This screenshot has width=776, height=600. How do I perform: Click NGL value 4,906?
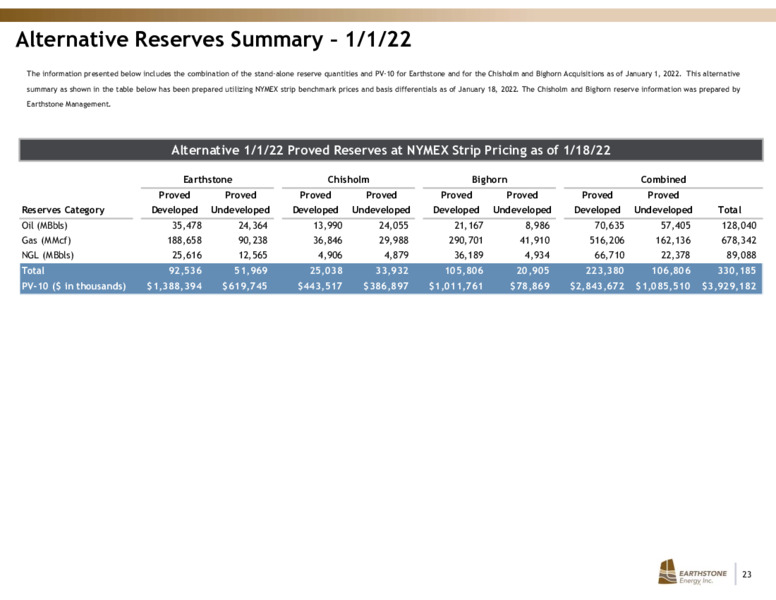click(x=330, y=255)
